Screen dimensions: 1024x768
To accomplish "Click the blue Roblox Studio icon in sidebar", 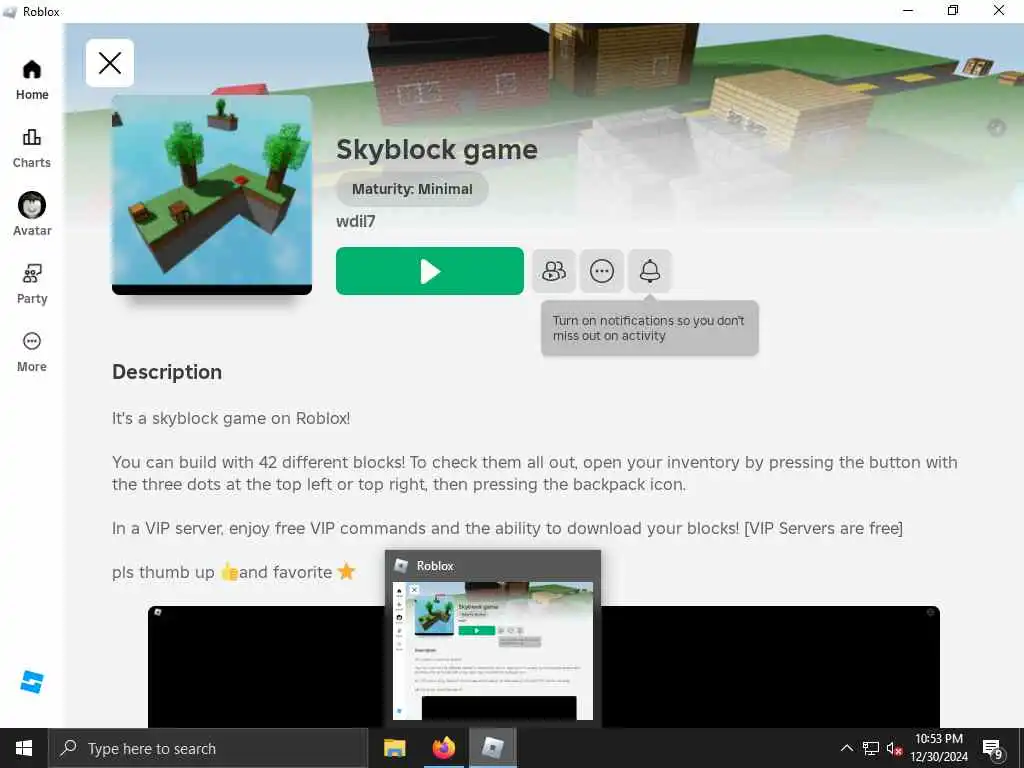I will 31,682.
